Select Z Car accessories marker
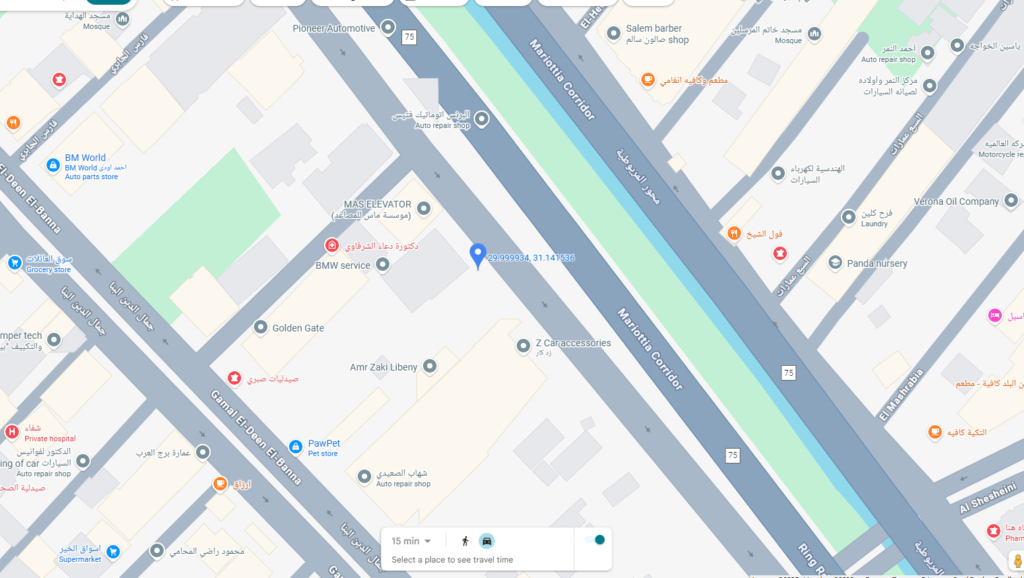Image resolution: width=1024 pixels, height=578 pixels. pyautogui.click(x=523, y=346)
